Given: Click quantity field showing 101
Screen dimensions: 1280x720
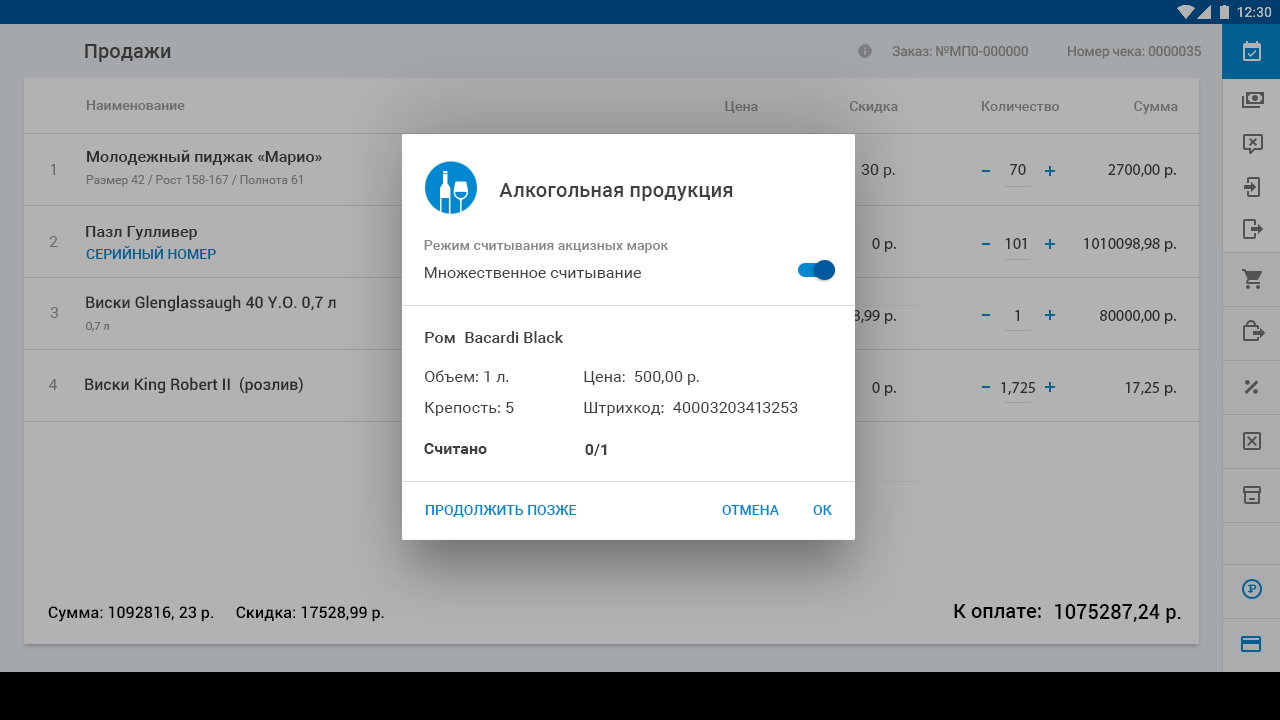Looking at the screenshot, I should [1017, 244].
